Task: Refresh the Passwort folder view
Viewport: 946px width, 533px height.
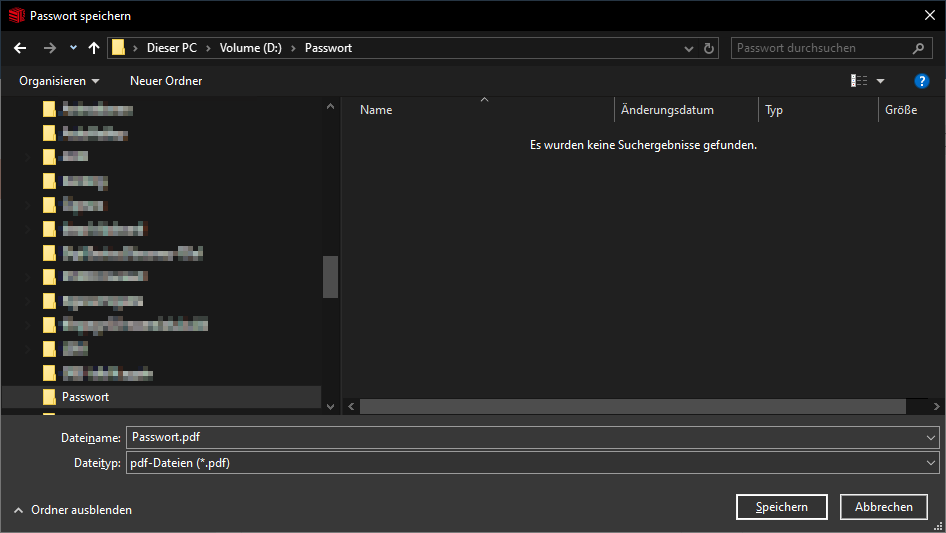Action: 710,48
